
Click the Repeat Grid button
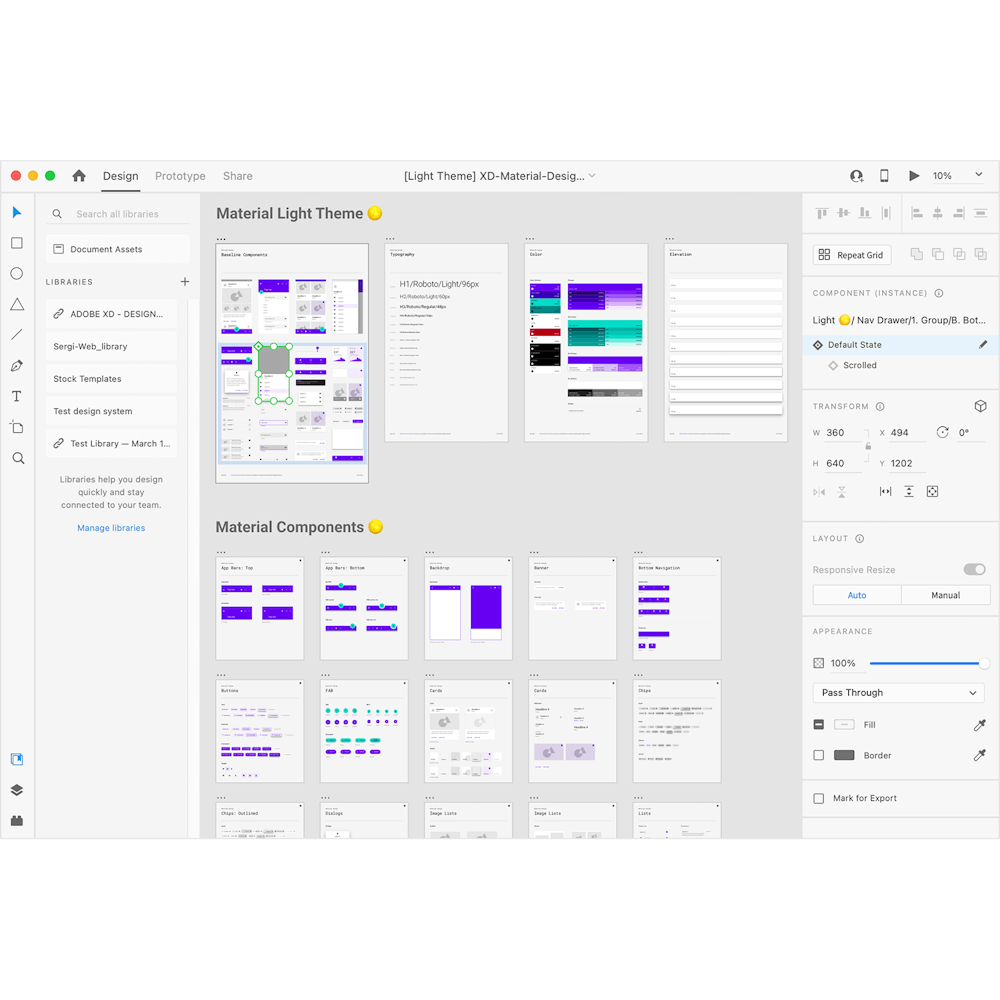pyautogui.click(x=851, y=254)
